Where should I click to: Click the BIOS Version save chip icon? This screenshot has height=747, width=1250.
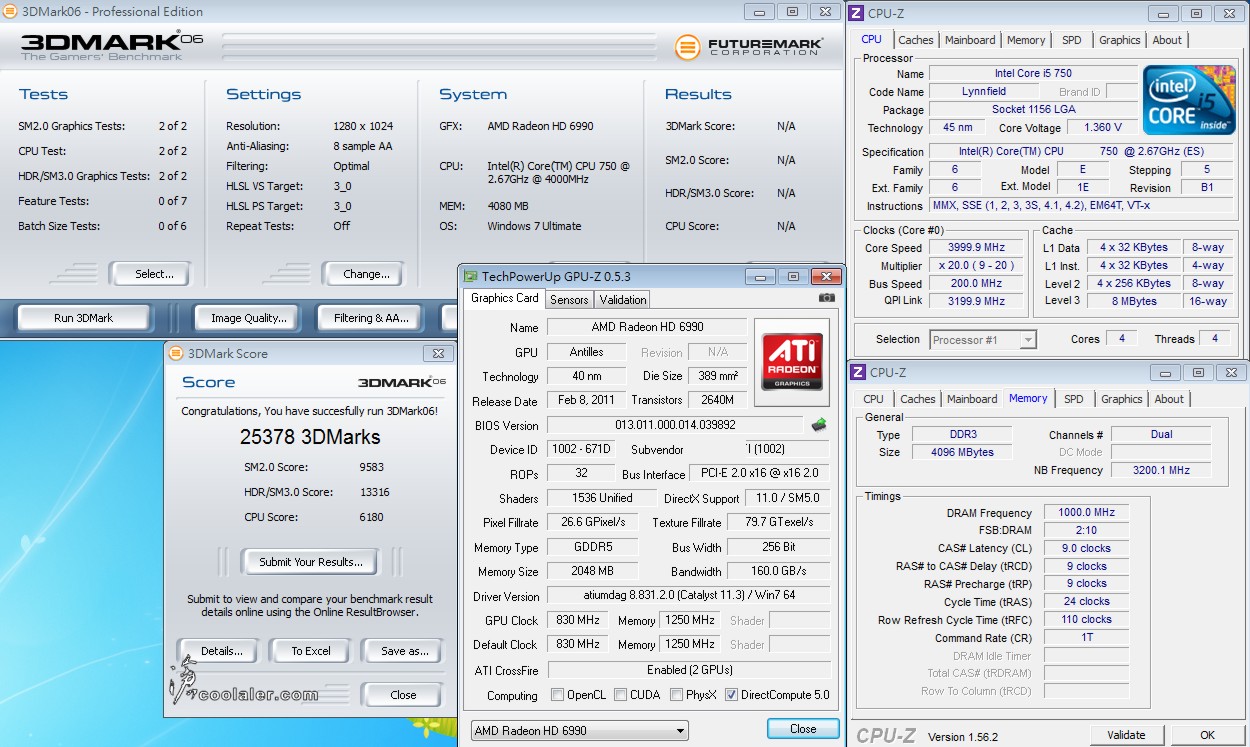tap(819, 424)
